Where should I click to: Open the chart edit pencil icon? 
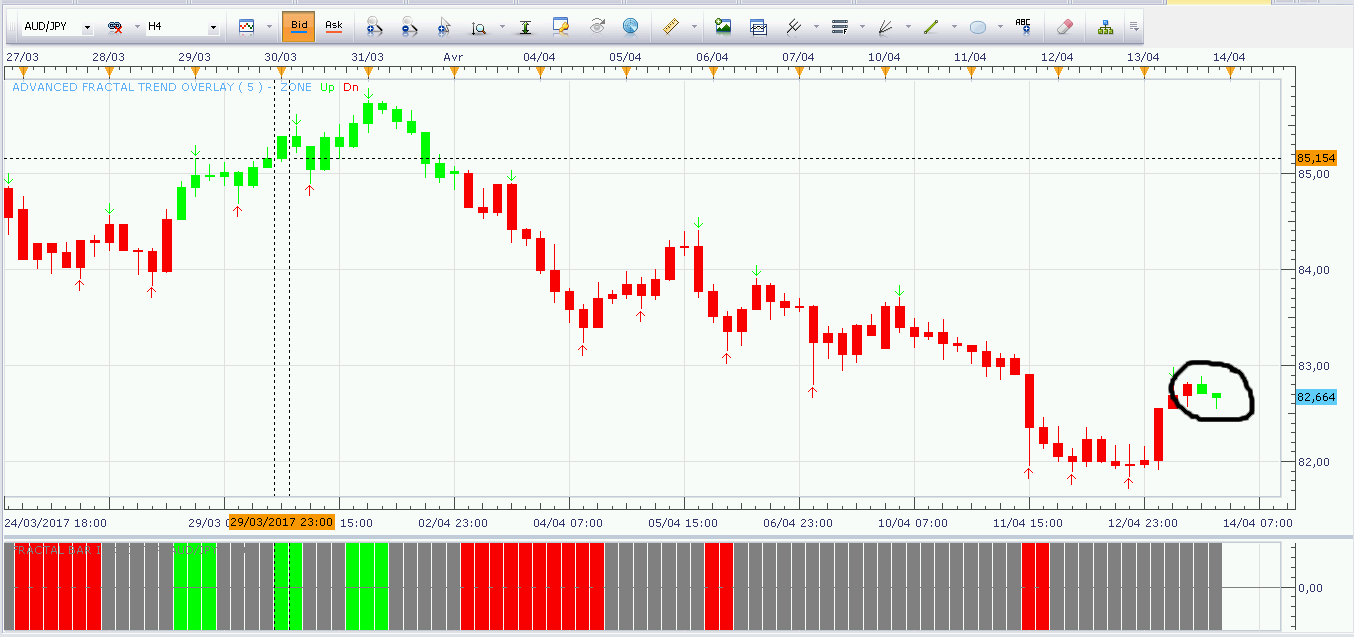click(x=561, y=26)
